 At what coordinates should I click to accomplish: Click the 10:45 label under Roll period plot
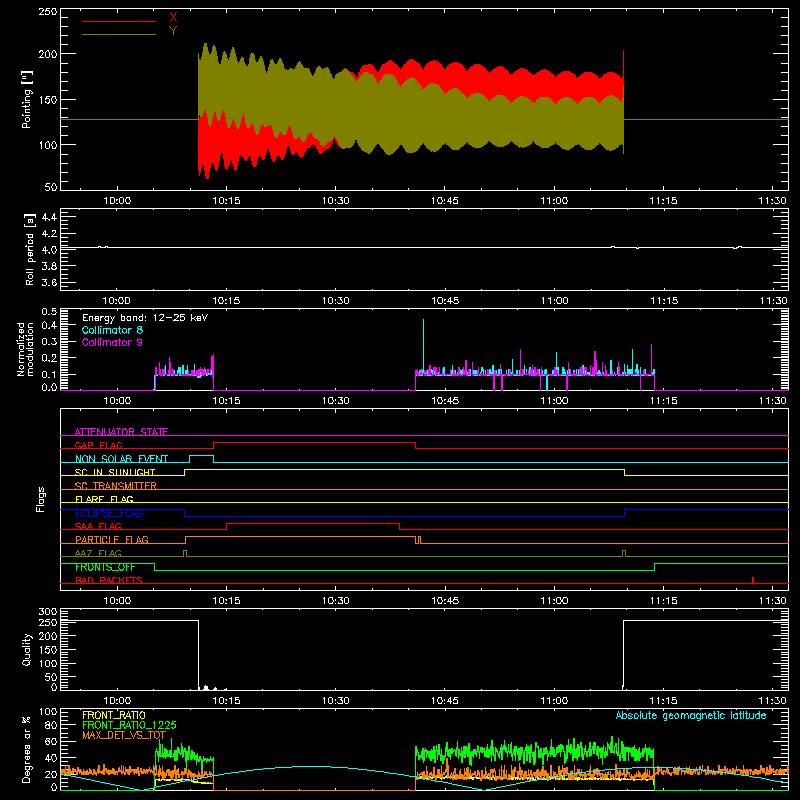pos(445,301)
